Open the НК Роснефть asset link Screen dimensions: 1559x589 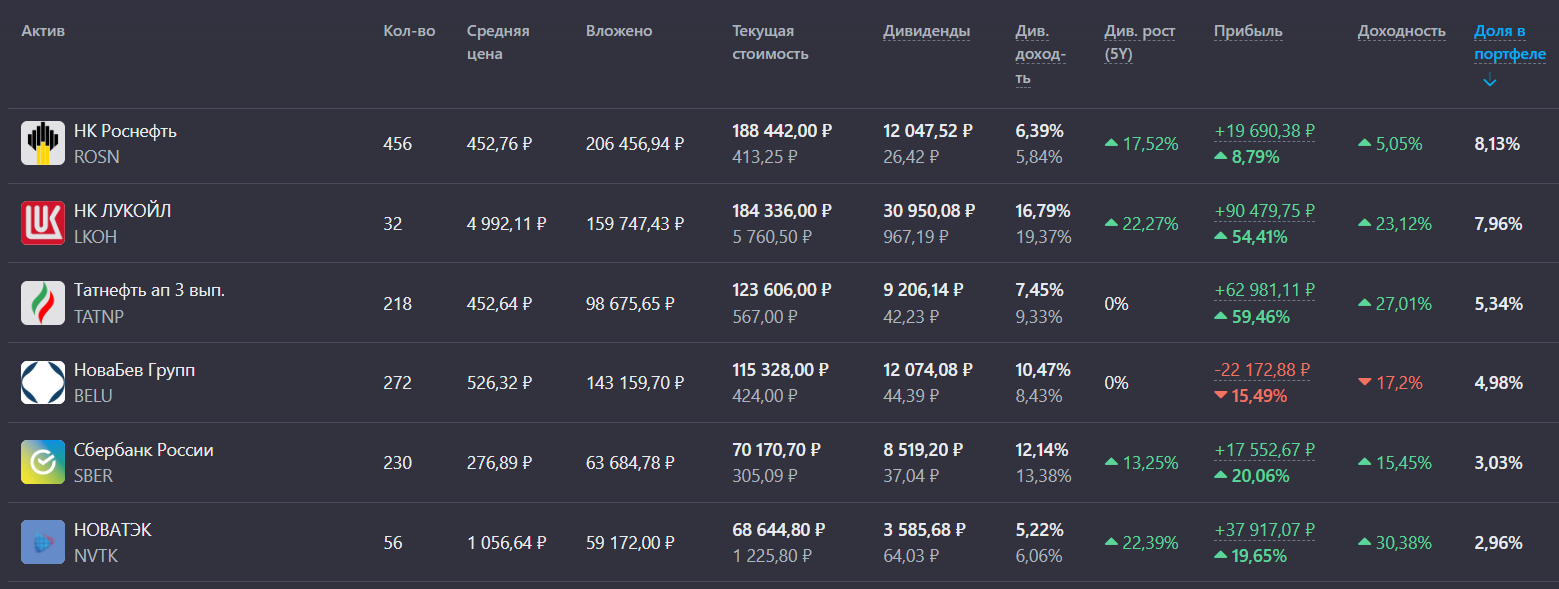[125, 131]
